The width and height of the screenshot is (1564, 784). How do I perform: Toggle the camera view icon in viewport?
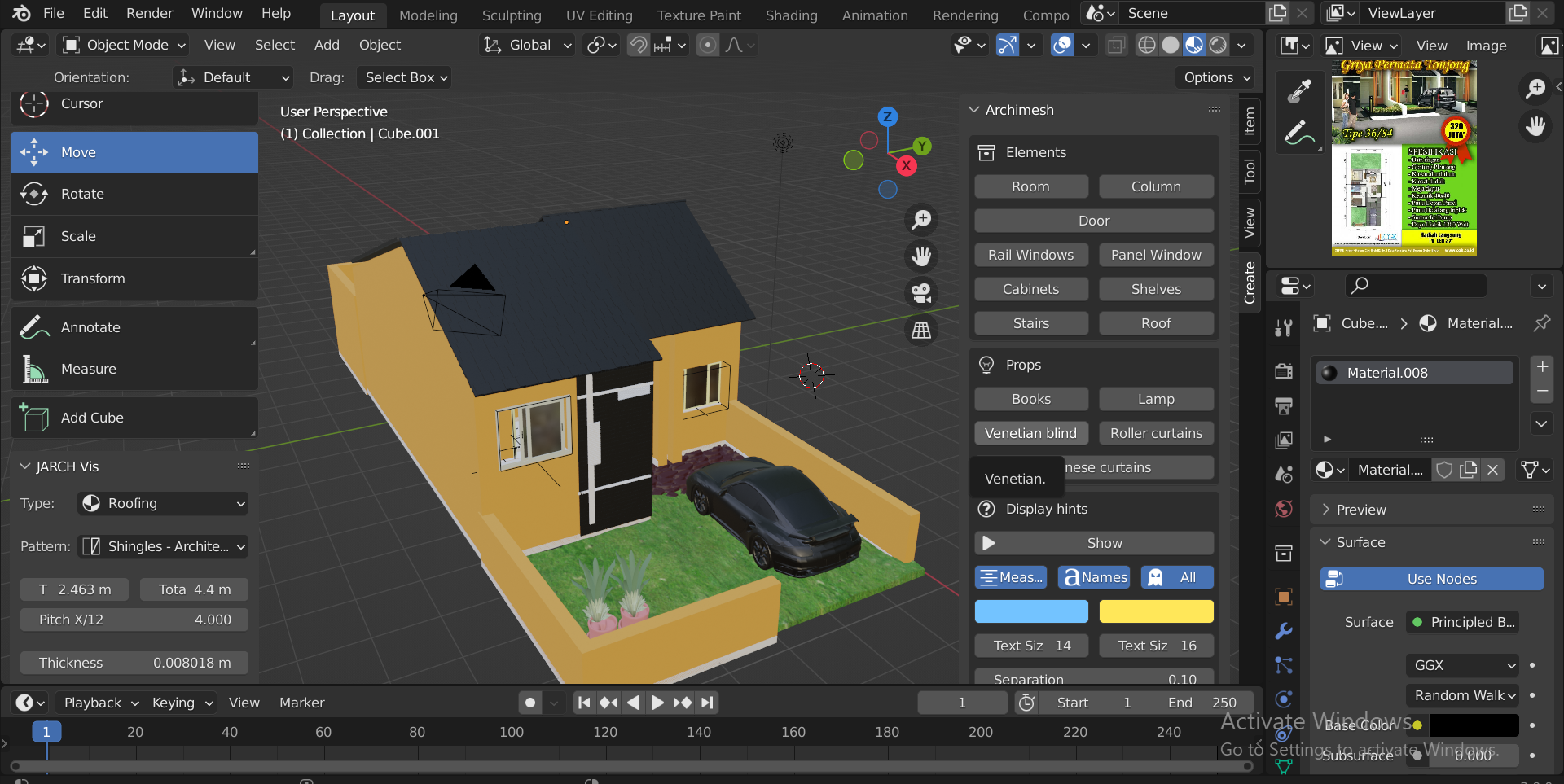[921, 293]
